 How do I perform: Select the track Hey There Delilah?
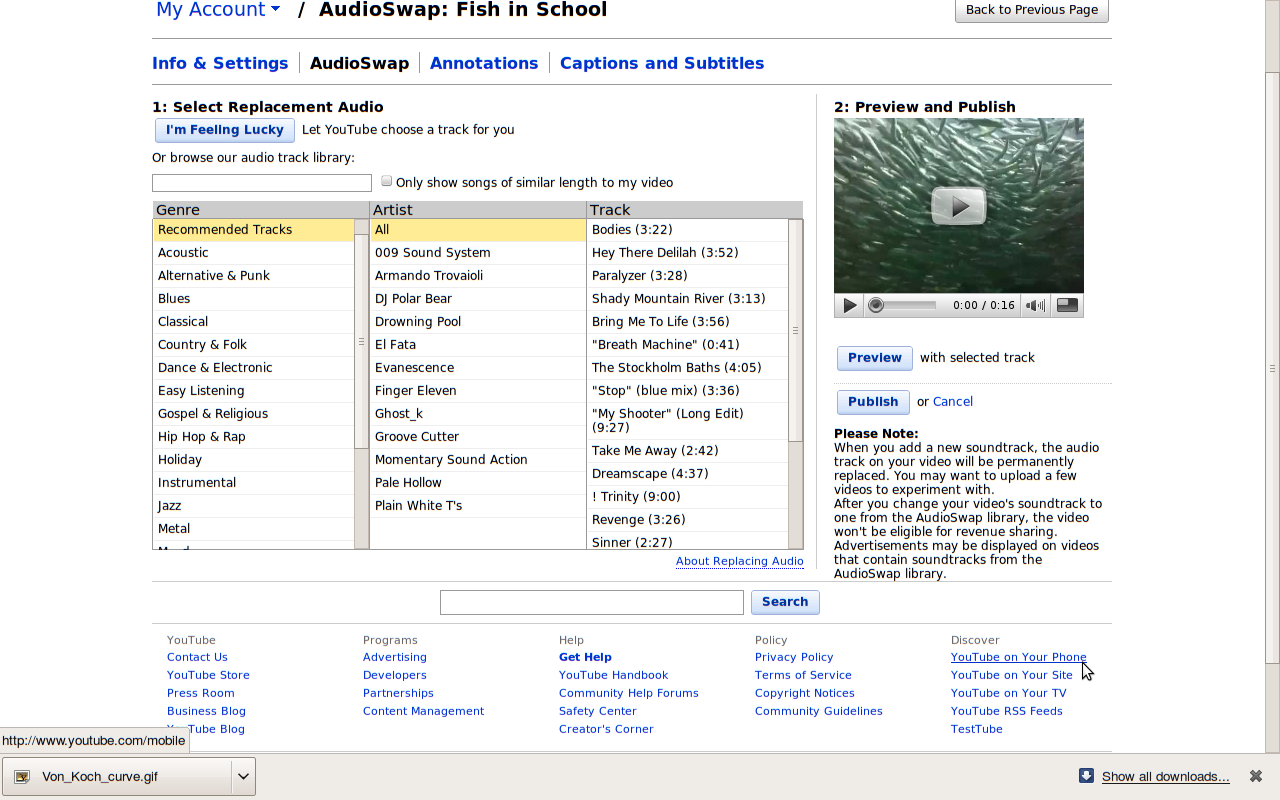(x=664, y=253)
